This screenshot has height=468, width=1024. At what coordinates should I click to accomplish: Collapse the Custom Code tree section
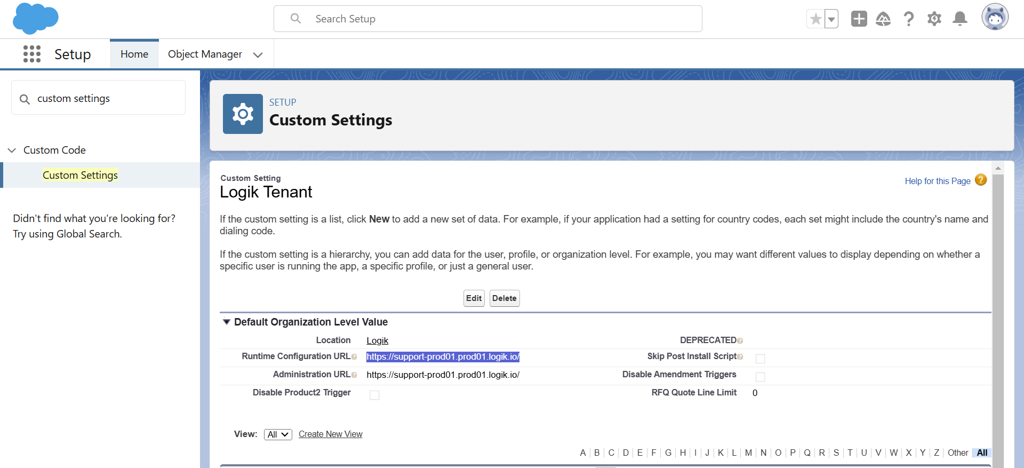tap(12, 150)
